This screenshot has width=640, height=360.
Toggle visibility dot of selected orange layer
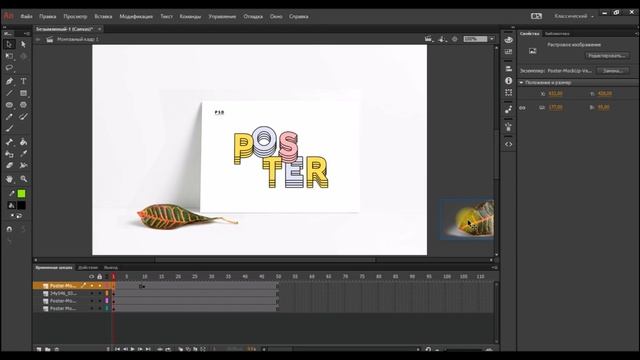92,286
